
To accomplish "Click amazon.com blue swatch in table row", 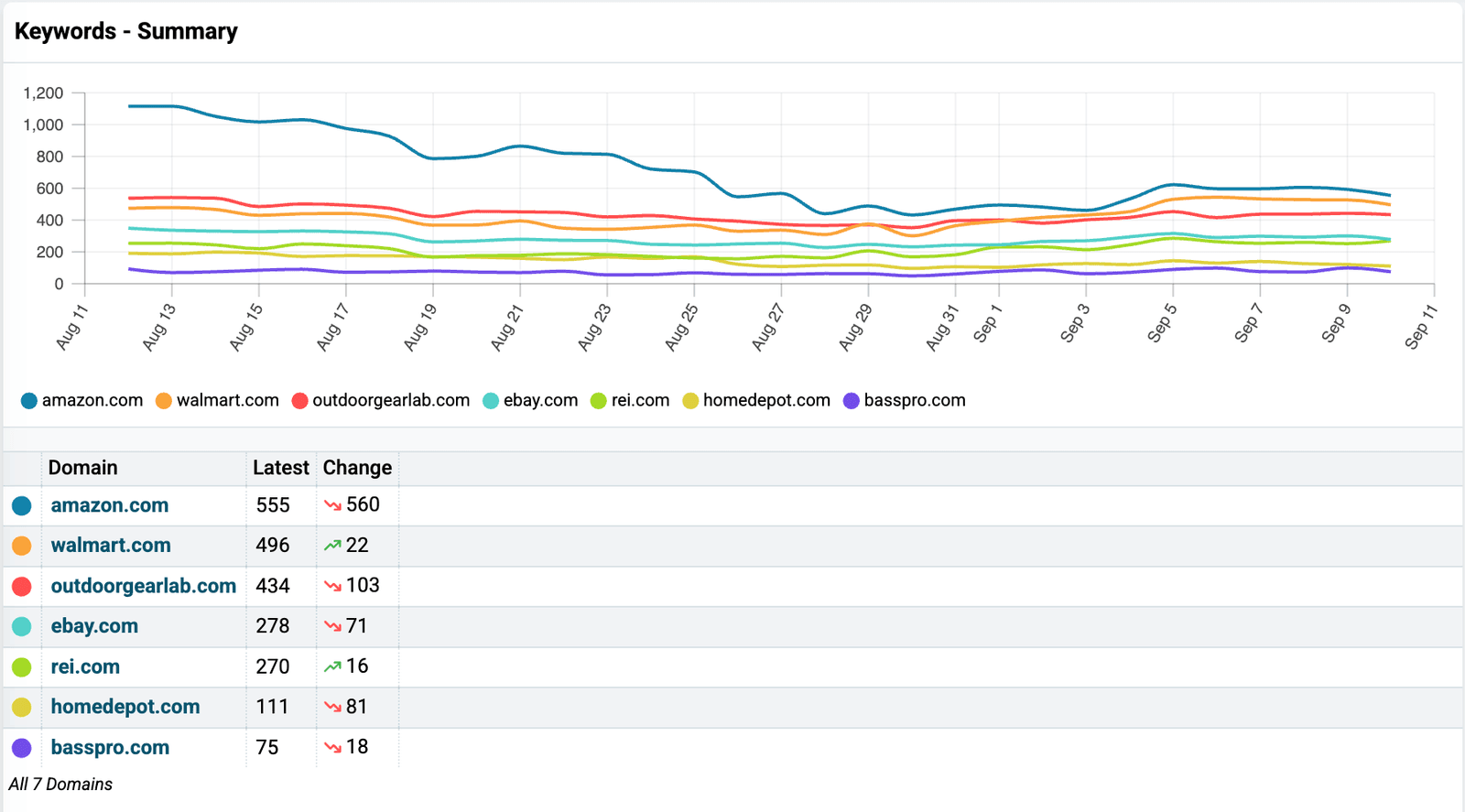I will [22, 505].
